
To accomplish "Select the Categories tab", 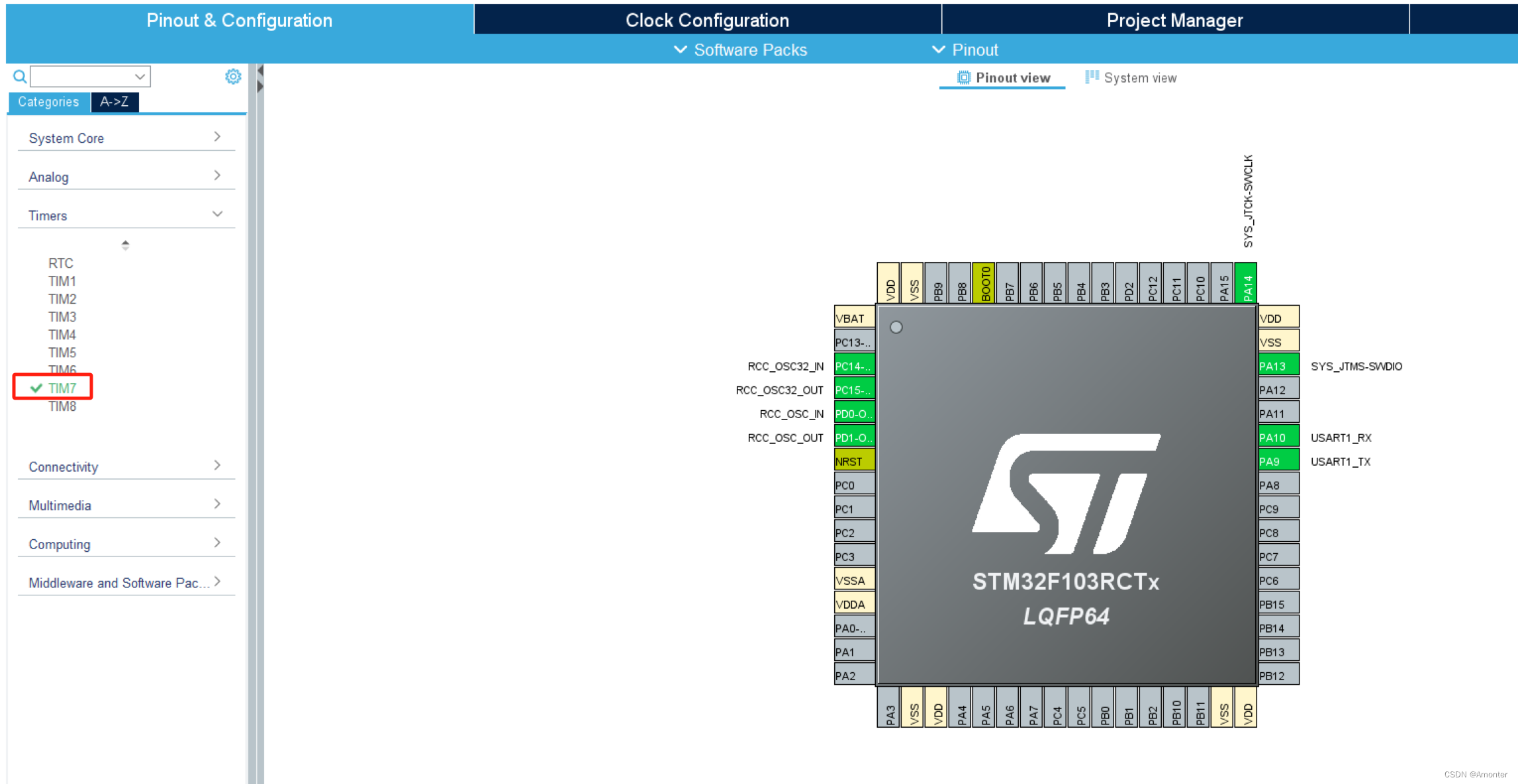I will click(x=48, y=102).
